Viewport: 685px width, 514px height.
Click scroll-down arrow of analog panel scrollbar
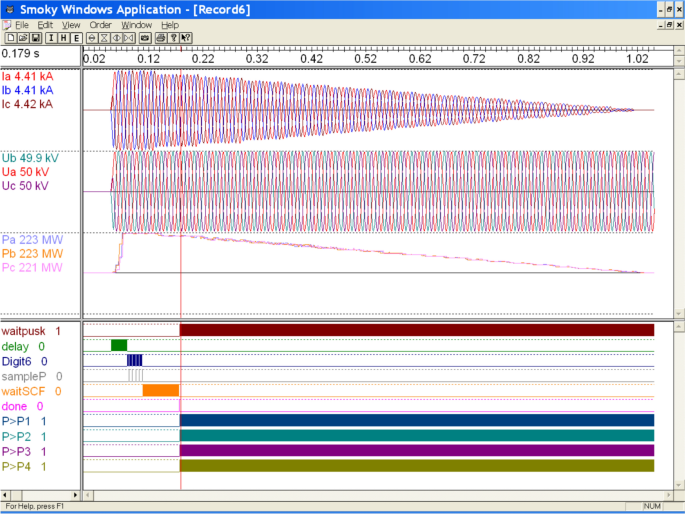click(x=678, y=313)
